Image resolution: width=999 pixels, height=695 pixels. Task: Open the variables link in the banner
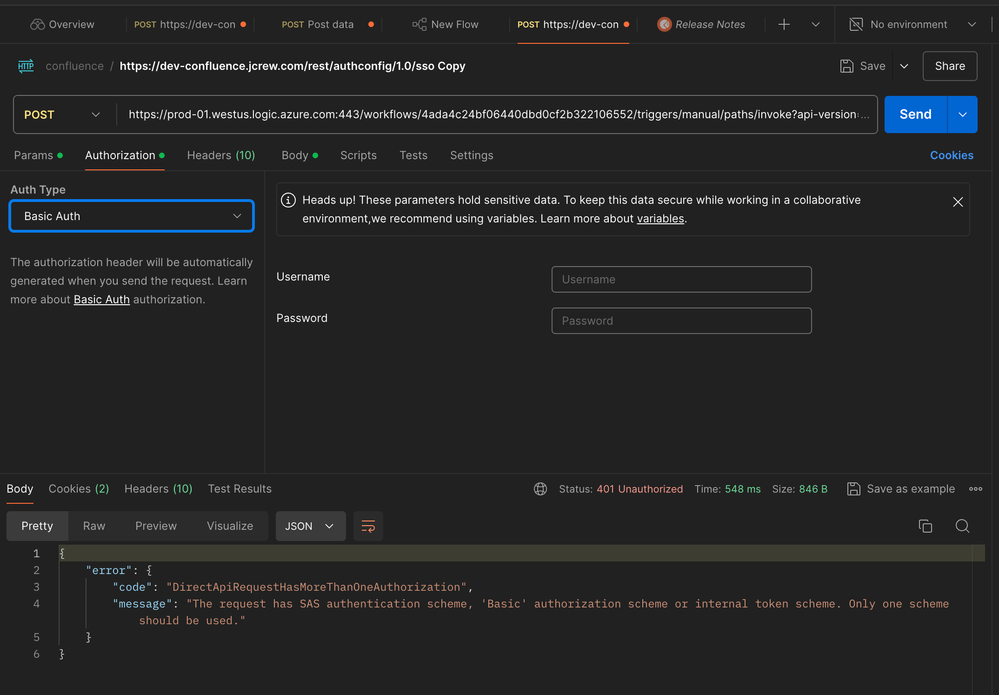coord(660,219)
